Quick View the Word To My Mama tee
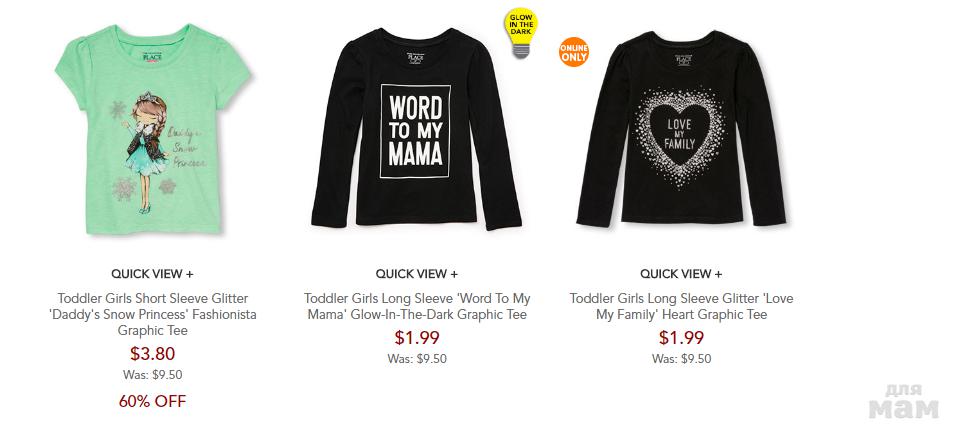The width and height of the screenshot is (954, 433). click(417, 274)
